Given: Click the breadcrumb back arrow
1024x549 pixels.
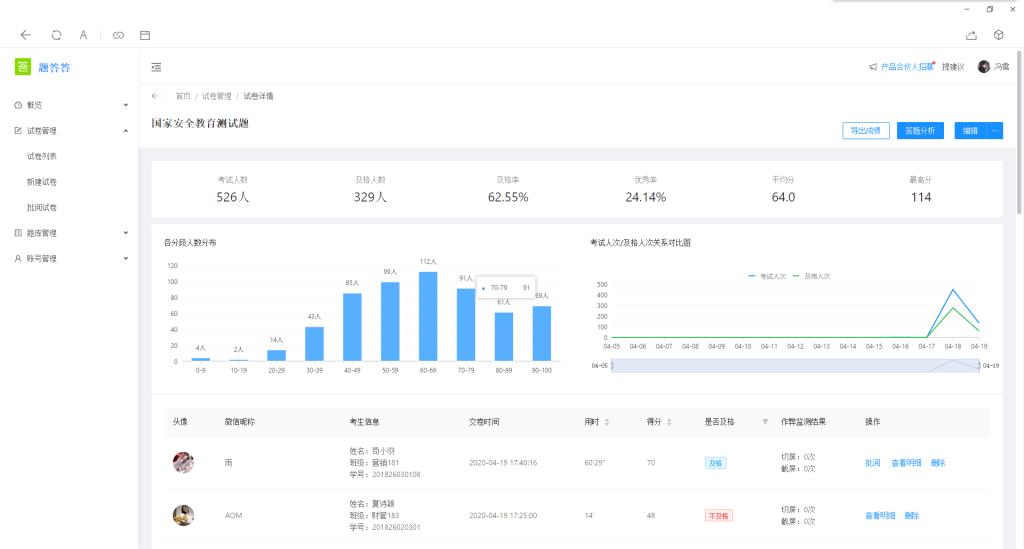Looking at the screenshot, I should tap(155, 96).
